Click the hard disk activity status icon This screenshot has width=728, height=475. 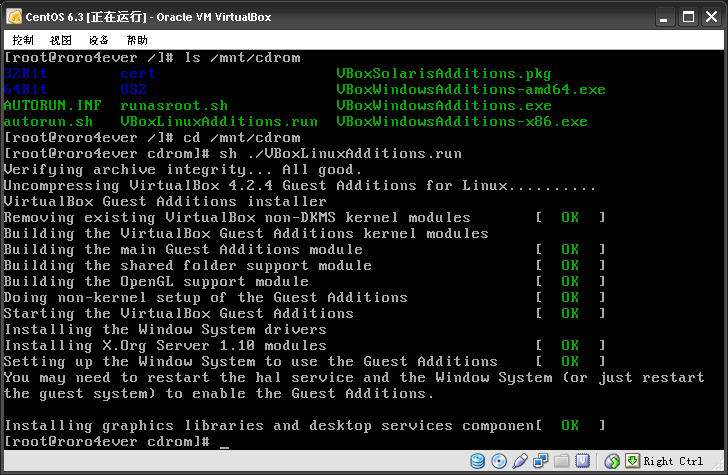tap(477, 461)
